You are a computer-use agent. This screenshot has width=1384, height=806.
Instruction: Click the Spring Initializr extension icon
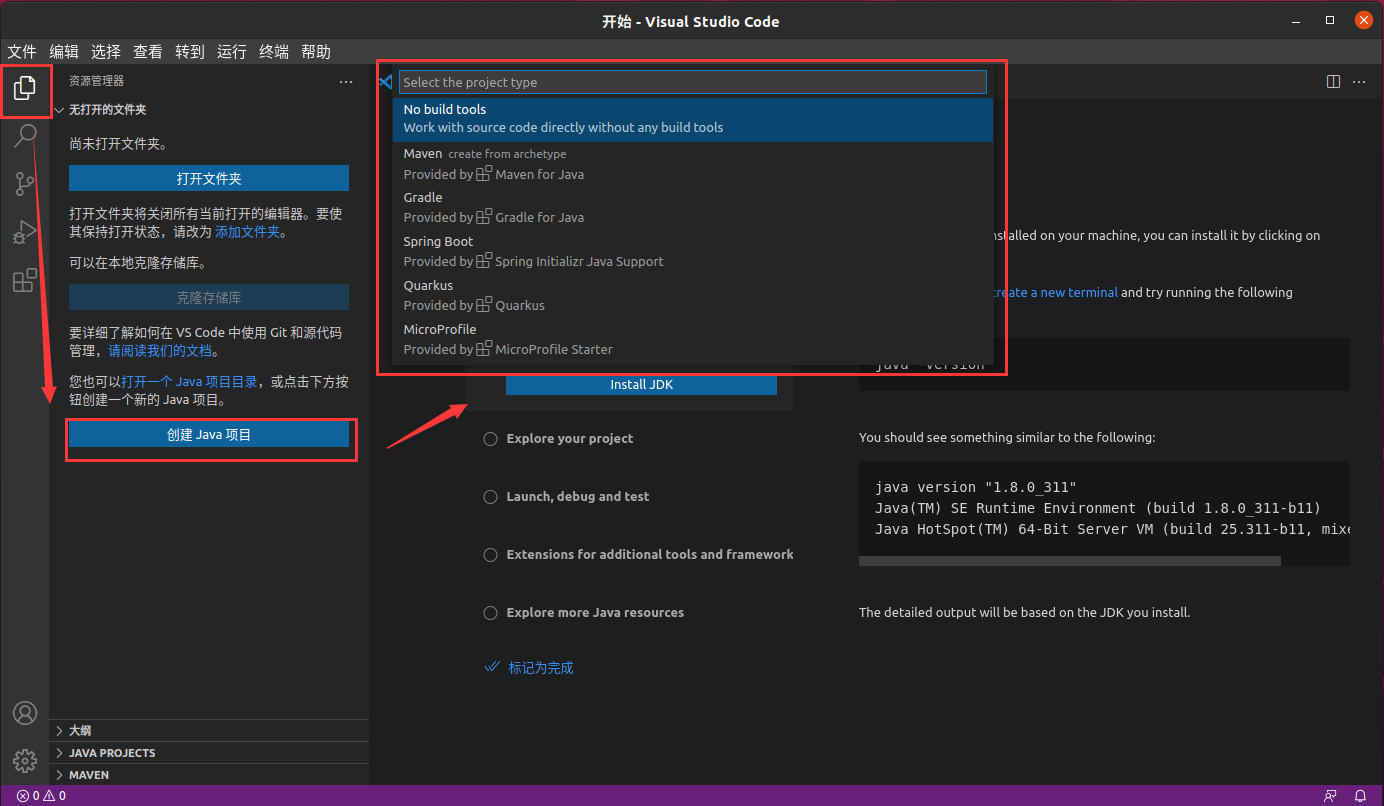click(x=484, y=261)
